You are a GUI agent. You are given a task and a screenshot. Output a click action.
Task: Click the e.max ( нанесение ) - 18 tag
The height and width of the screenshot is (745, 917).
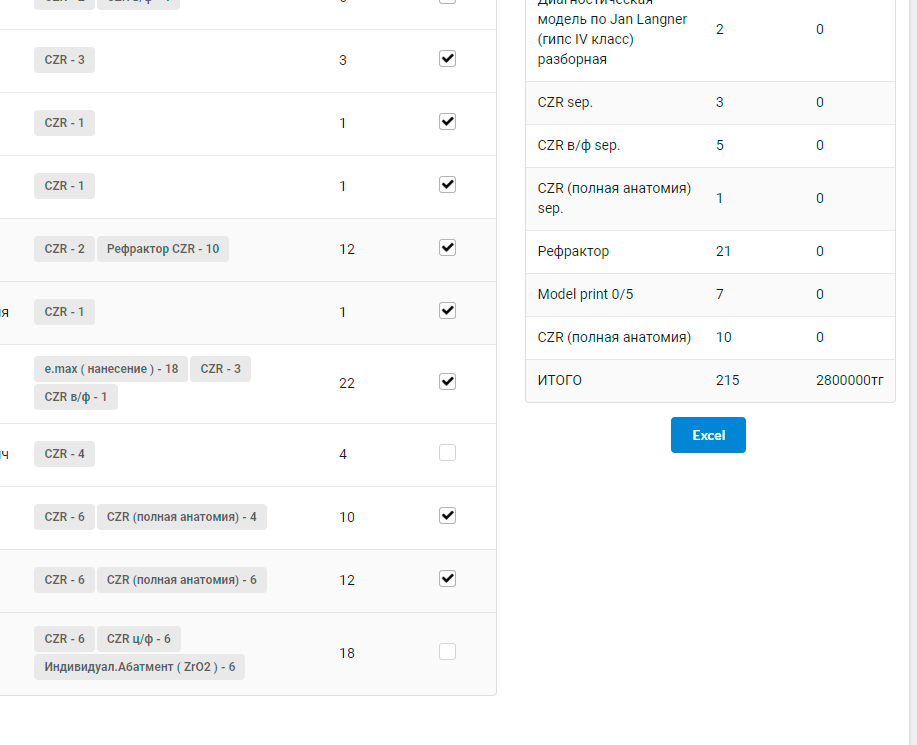(x=110, y=369)
